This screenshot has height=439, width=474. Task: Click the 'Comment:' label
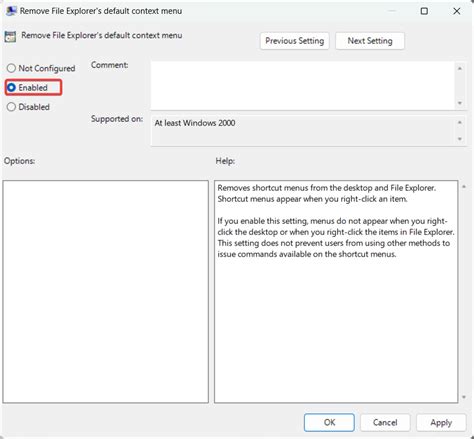click(109, 65)
